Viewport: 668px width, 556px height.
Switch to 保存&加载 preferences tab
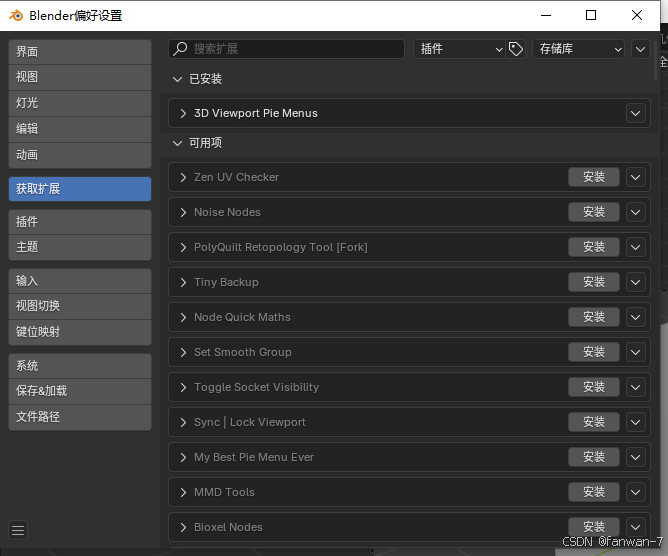coord(80,391)
